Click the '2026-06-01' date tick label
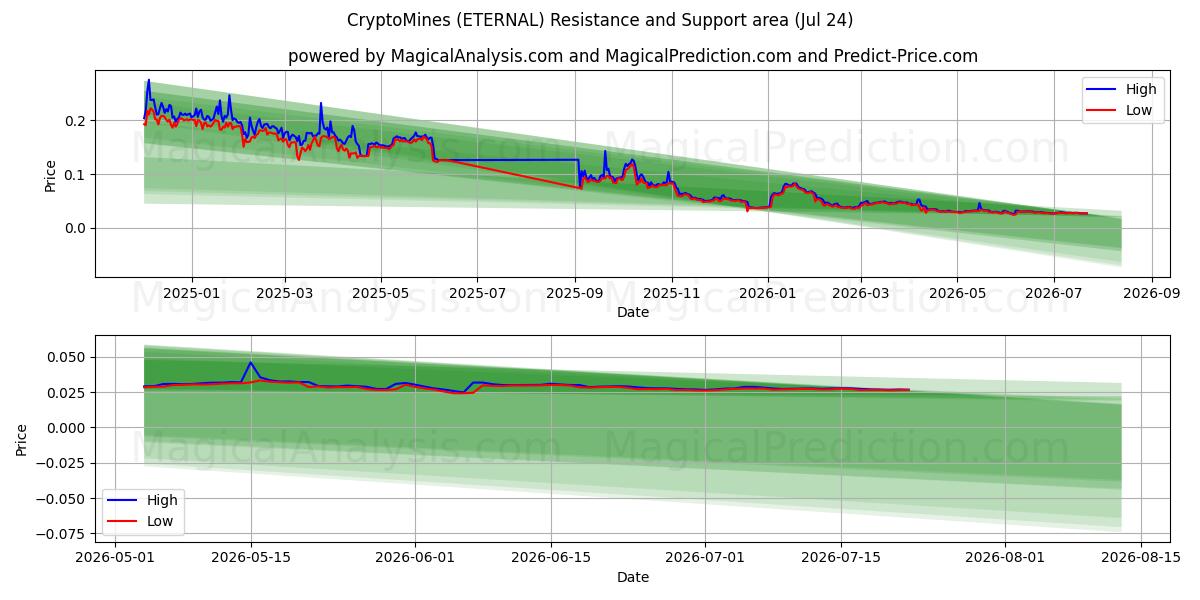 [x=415, y=558]
